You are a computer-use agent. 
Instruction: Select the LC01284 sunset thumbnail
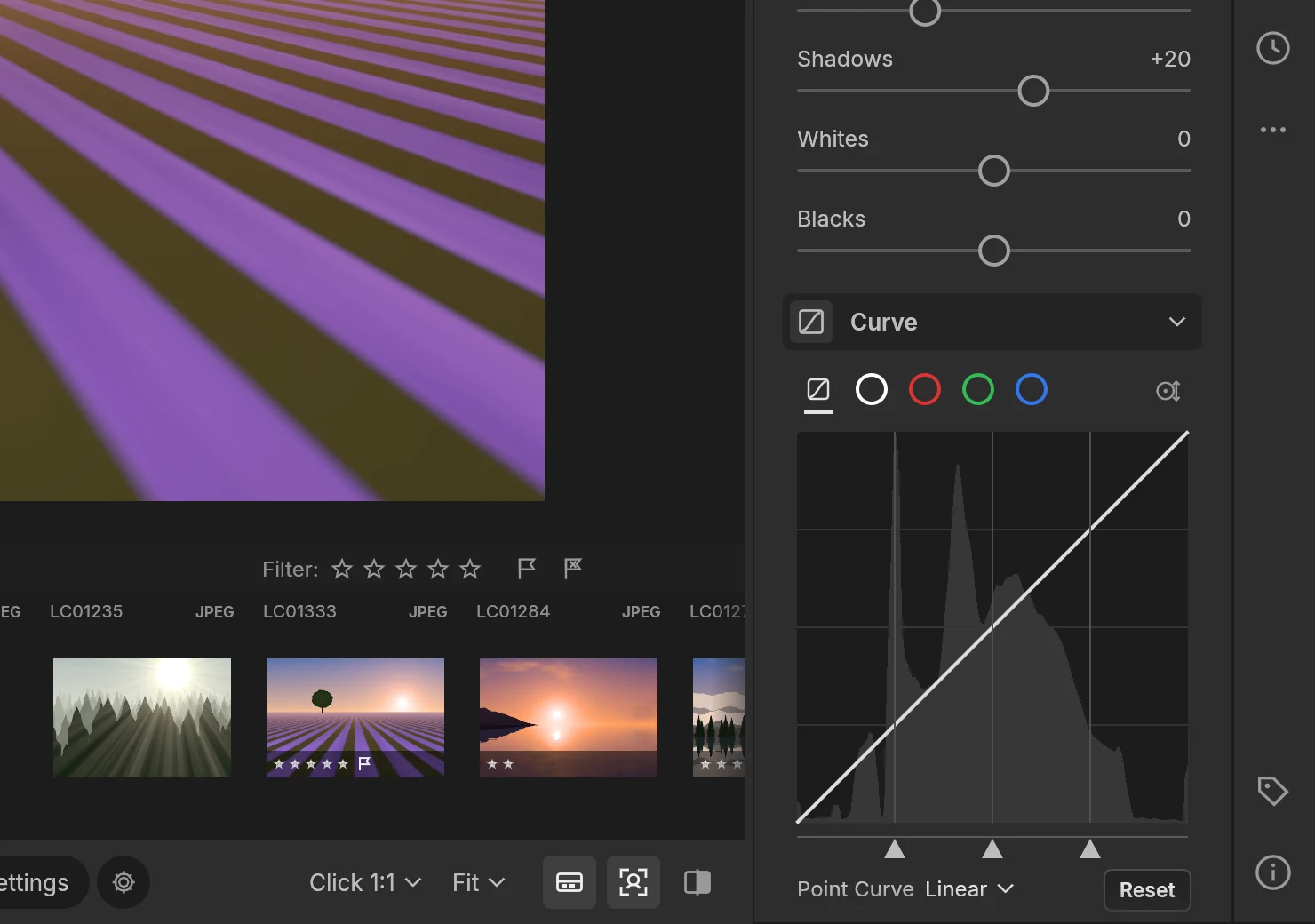click(569, 718)
